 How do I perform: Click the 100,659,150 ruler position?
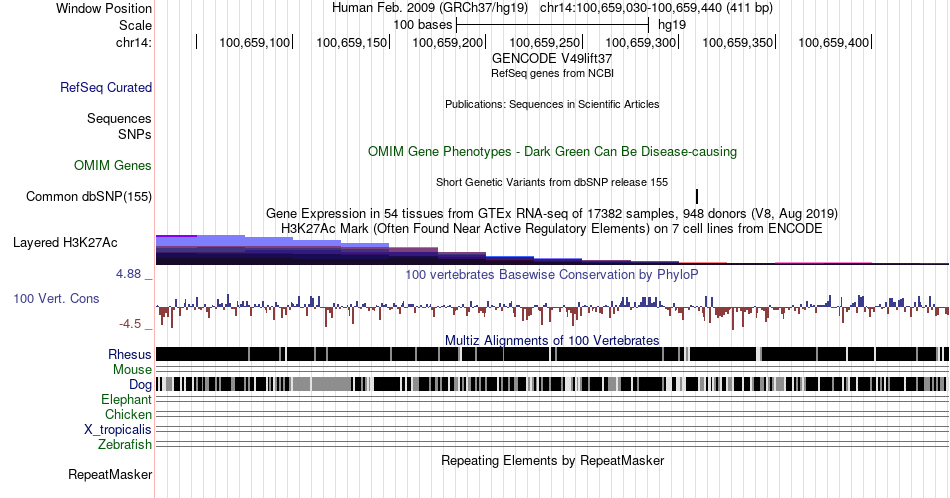(351, 42)
